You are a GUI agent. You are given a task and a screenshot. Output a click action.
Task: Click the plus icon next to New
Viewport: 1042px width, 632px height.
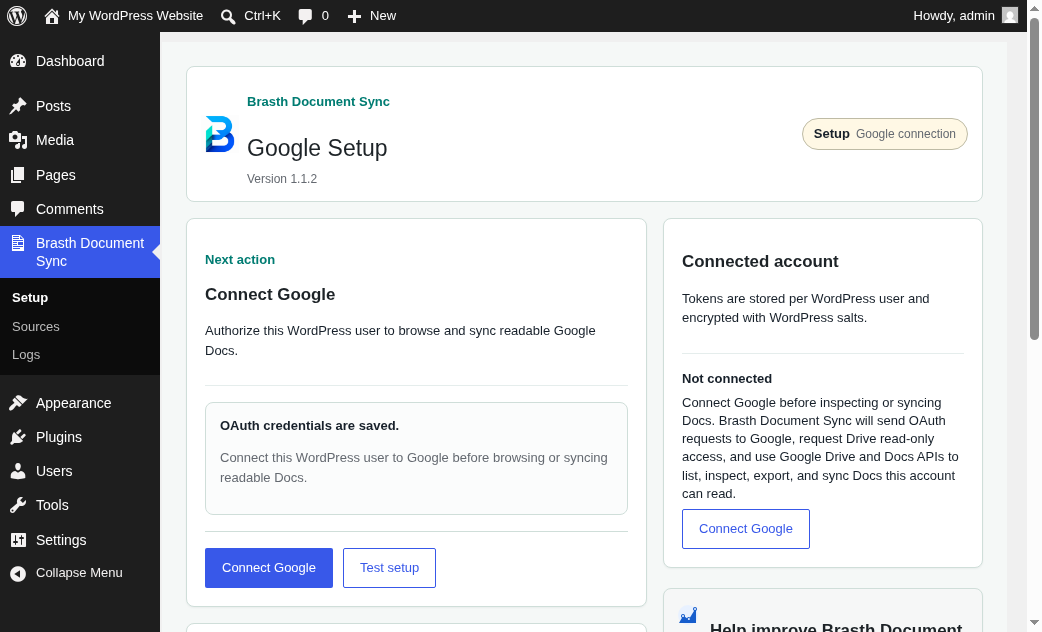pyautogui.click(x=354, y=17)
